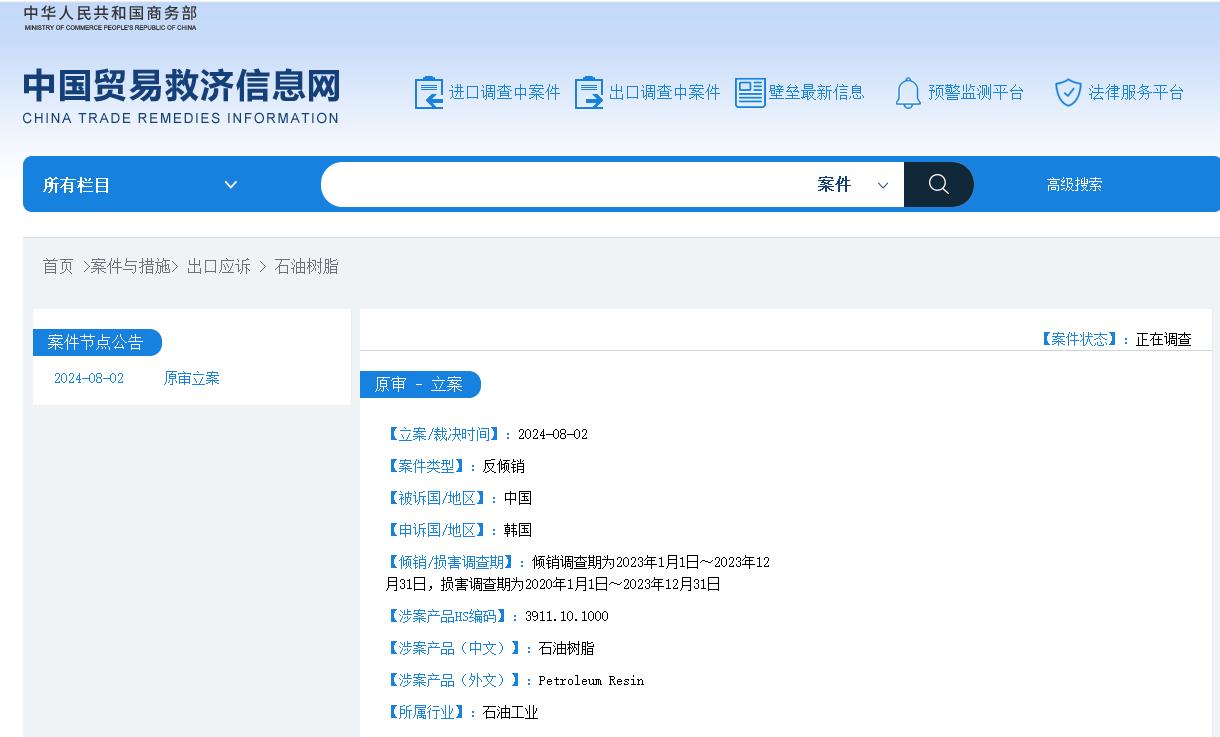
Task: Click industry value 石油工业
Action: (510, 712)
